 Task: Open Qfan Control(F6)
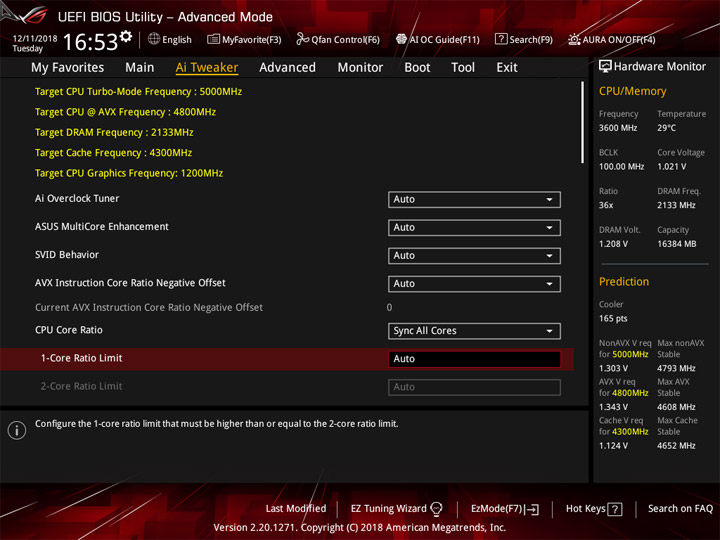338,39
